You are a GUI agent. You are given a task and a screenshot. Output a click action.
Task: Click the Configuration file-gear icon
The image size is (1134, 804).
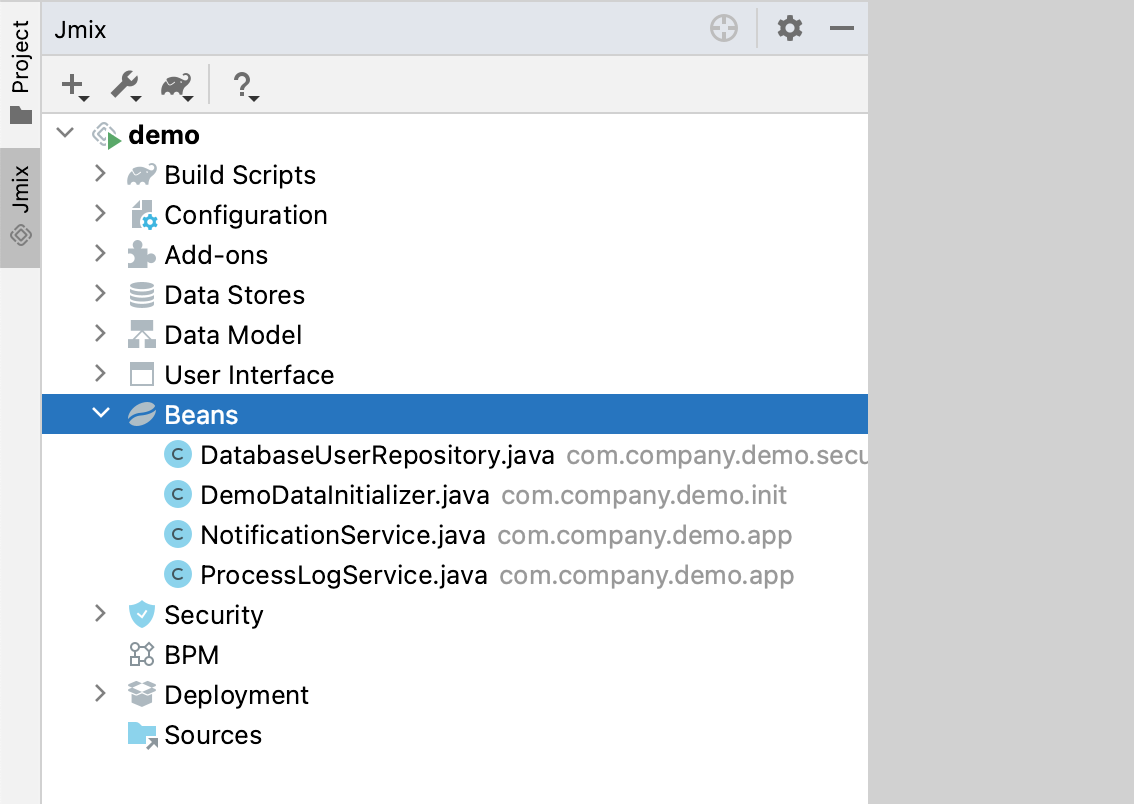pos(142,215)
